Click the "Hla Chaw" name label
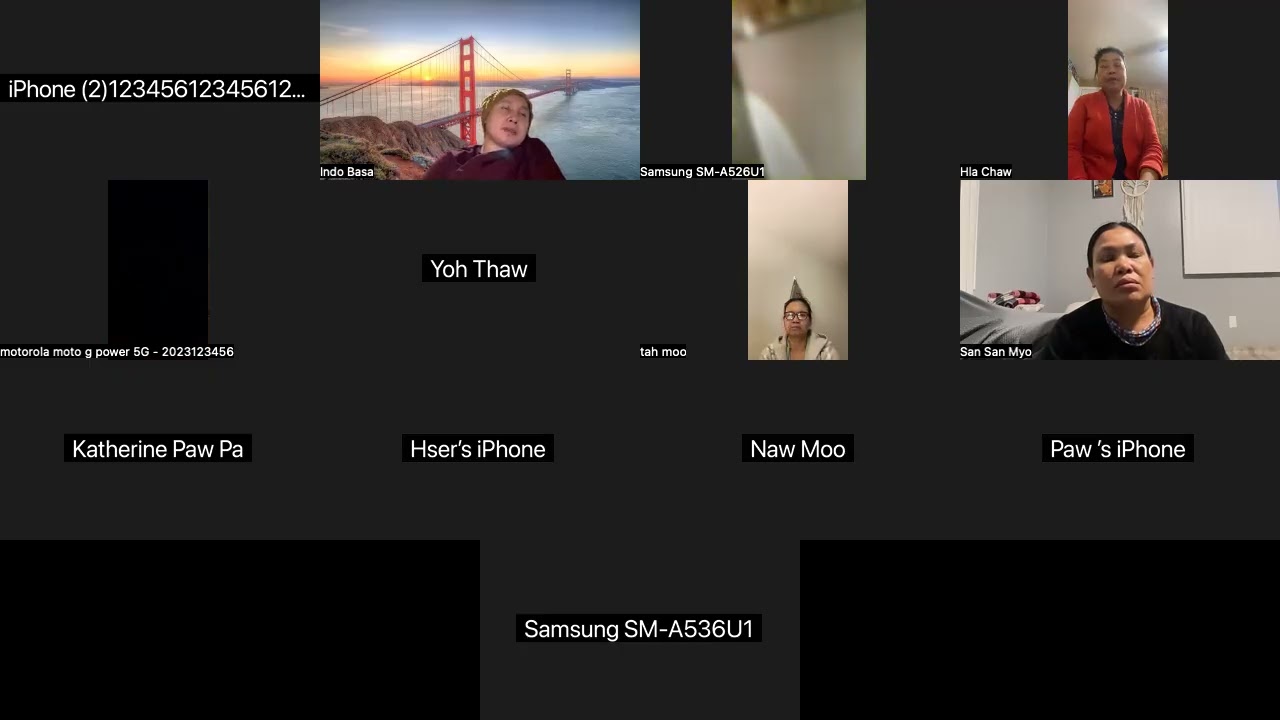Screen dimensions: 1280x720 [x=986, y=172]
